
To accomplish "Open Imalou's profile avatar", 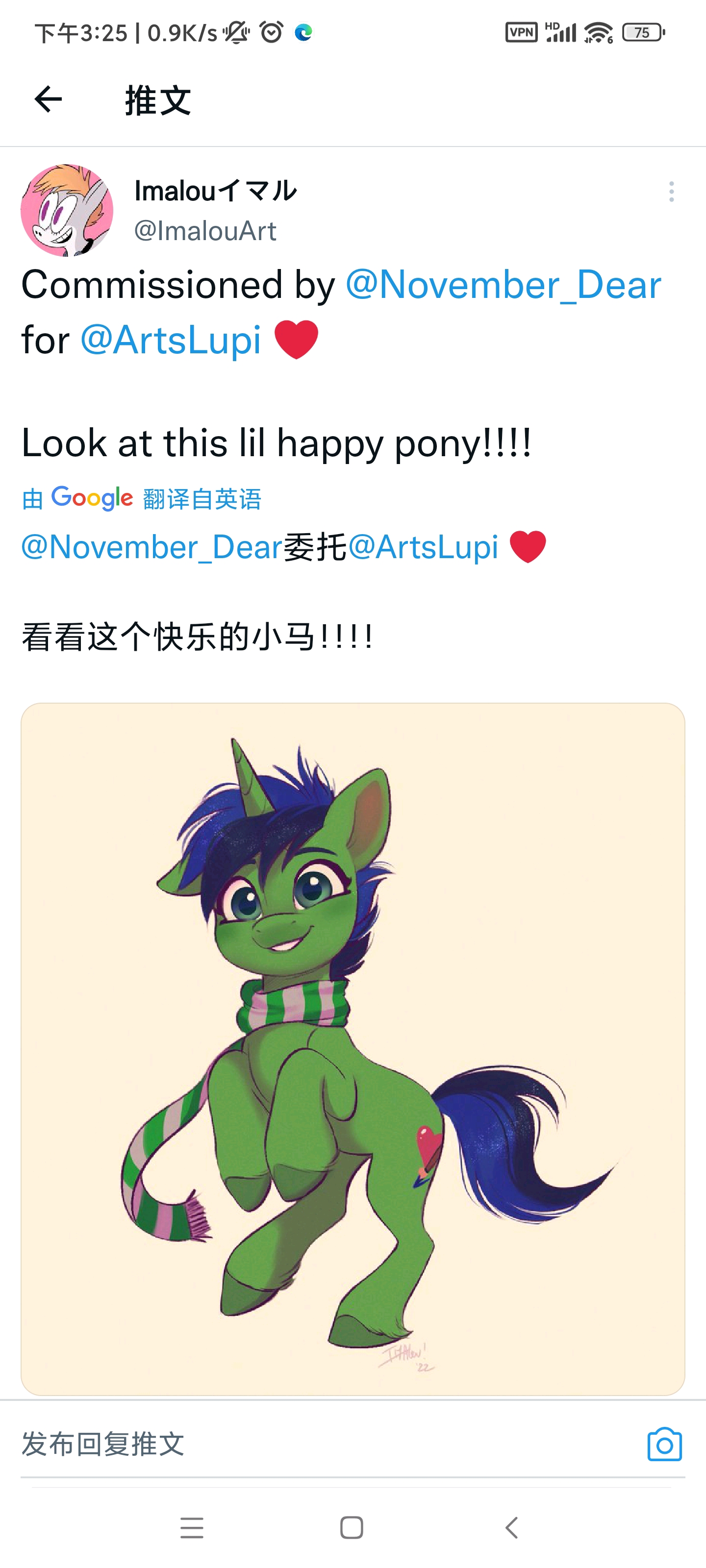I will click(x=67, y=210).
